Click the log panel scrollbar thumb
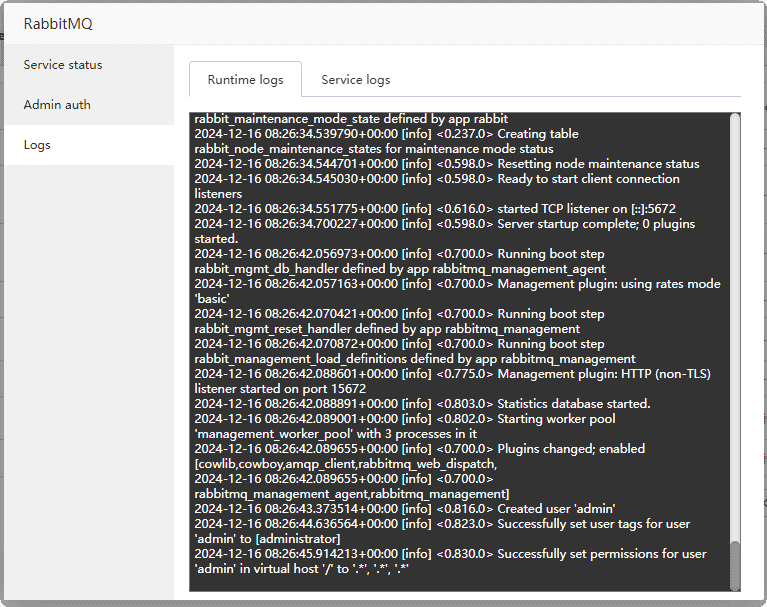 click(735, 565)
